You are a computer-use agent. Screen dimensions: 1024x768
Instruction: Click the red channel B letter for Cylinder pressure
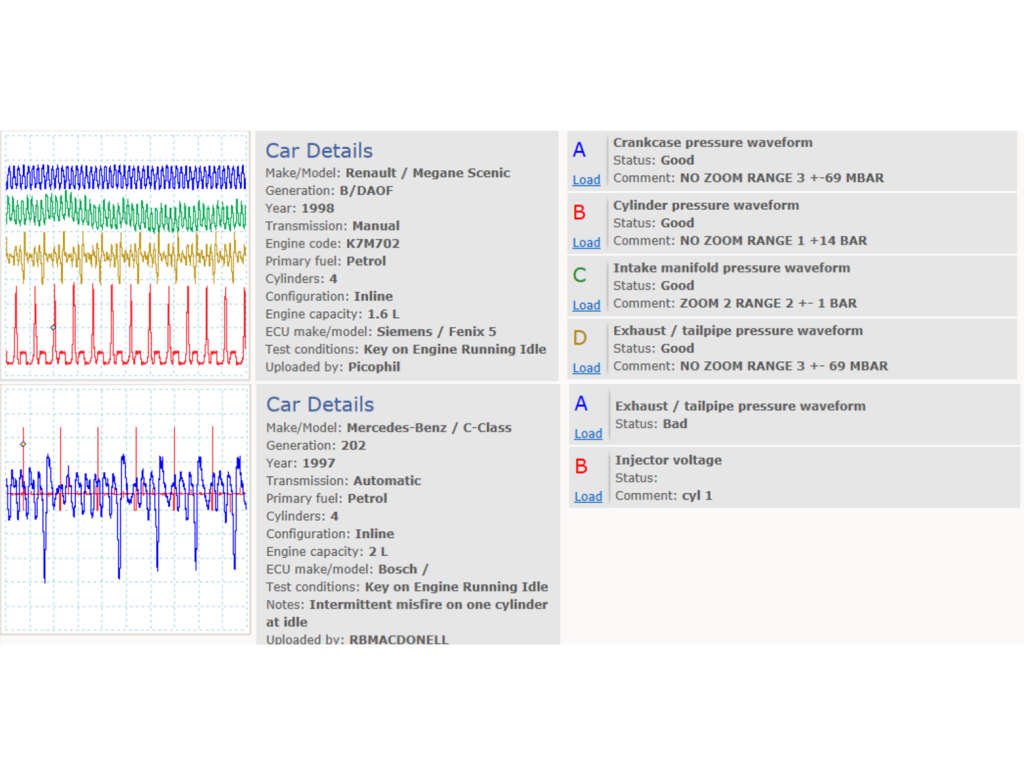point(579,213)
